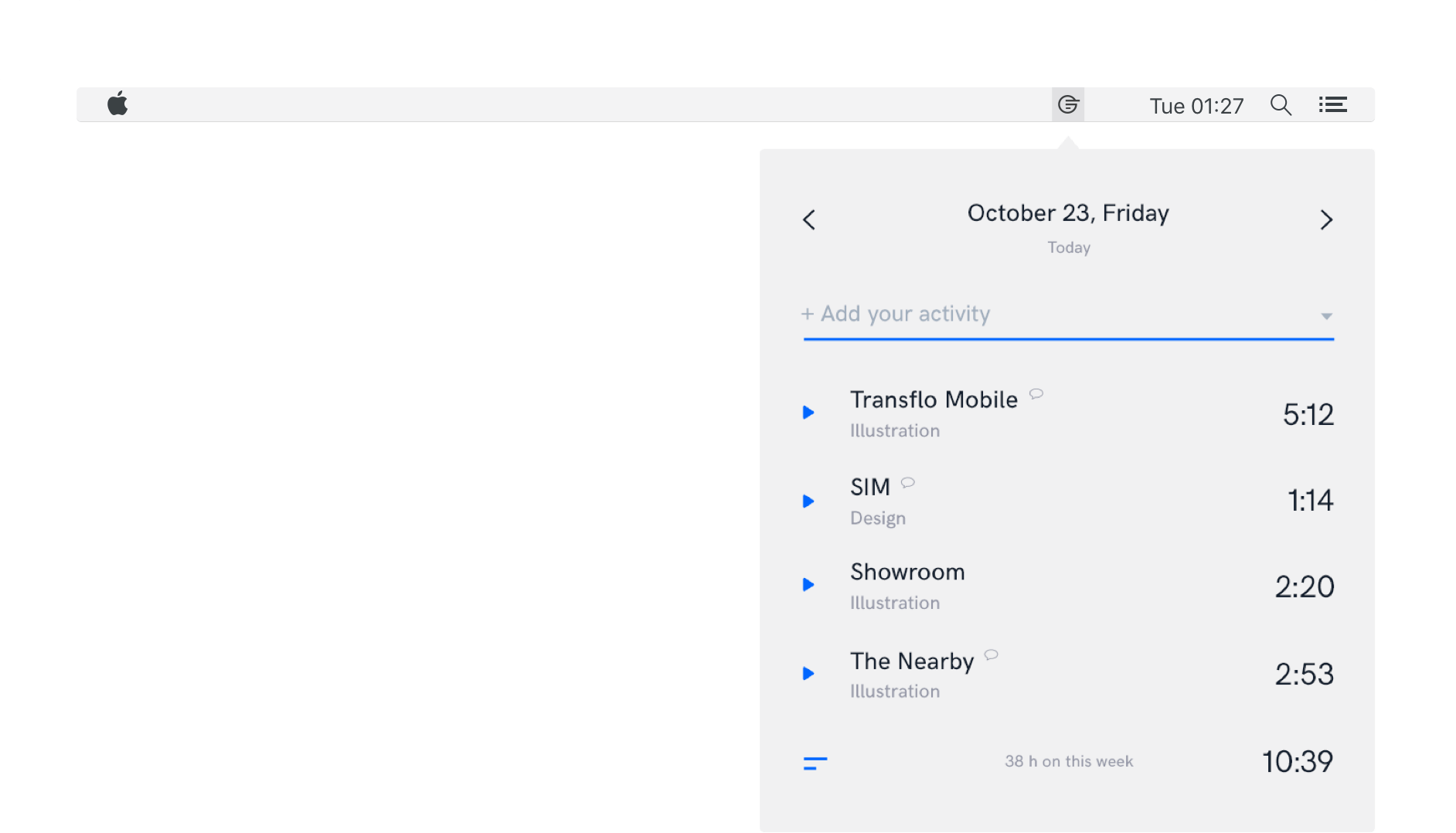1456x833 pixels.
Task: Click the Tue 01:27 clock
Action: 1196,106
